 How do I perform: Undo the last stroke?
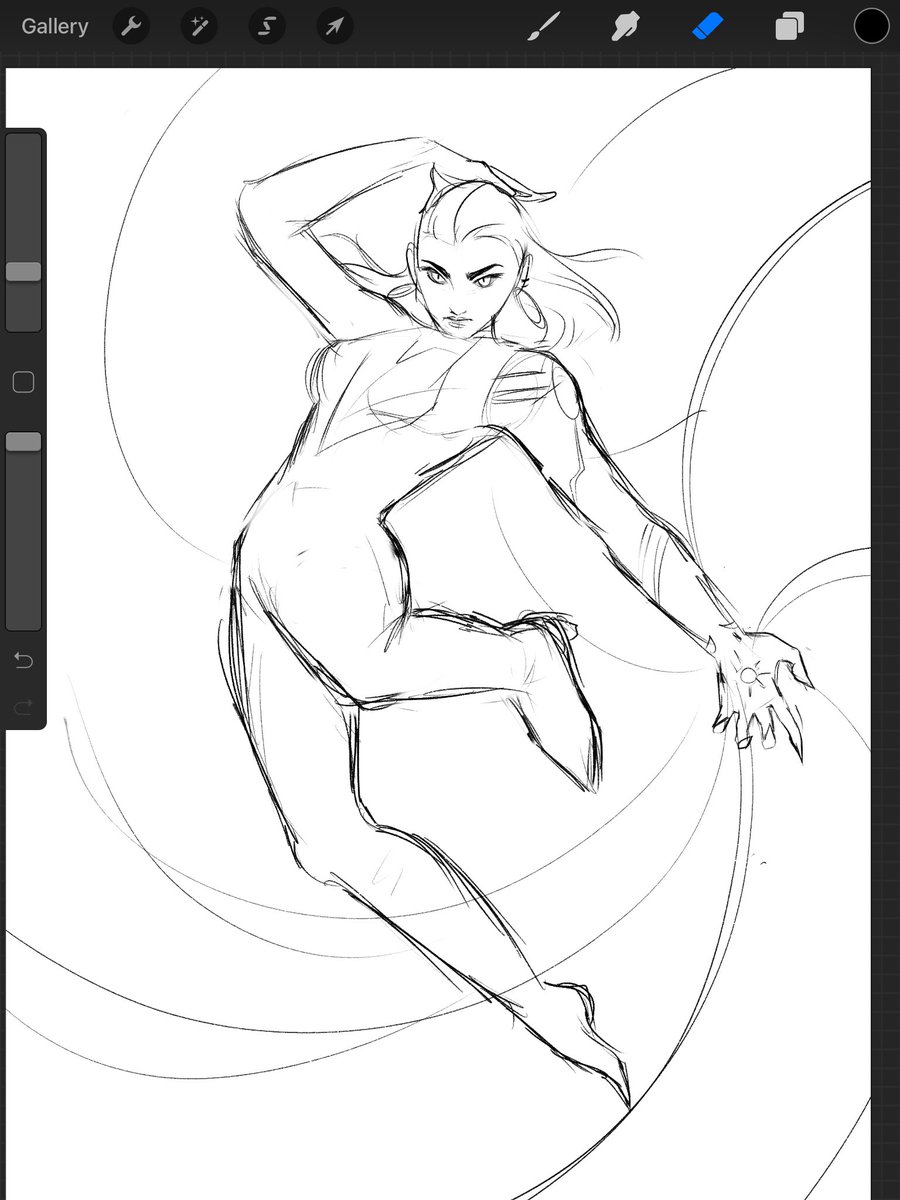[x=23, y=660]
